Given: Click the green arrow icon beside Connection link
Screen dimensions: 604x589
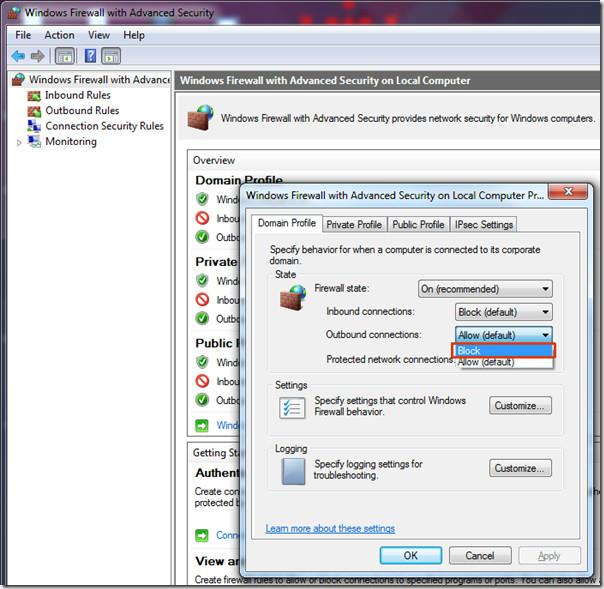Looking at the screenshot, I should click(x=202, y=535).
